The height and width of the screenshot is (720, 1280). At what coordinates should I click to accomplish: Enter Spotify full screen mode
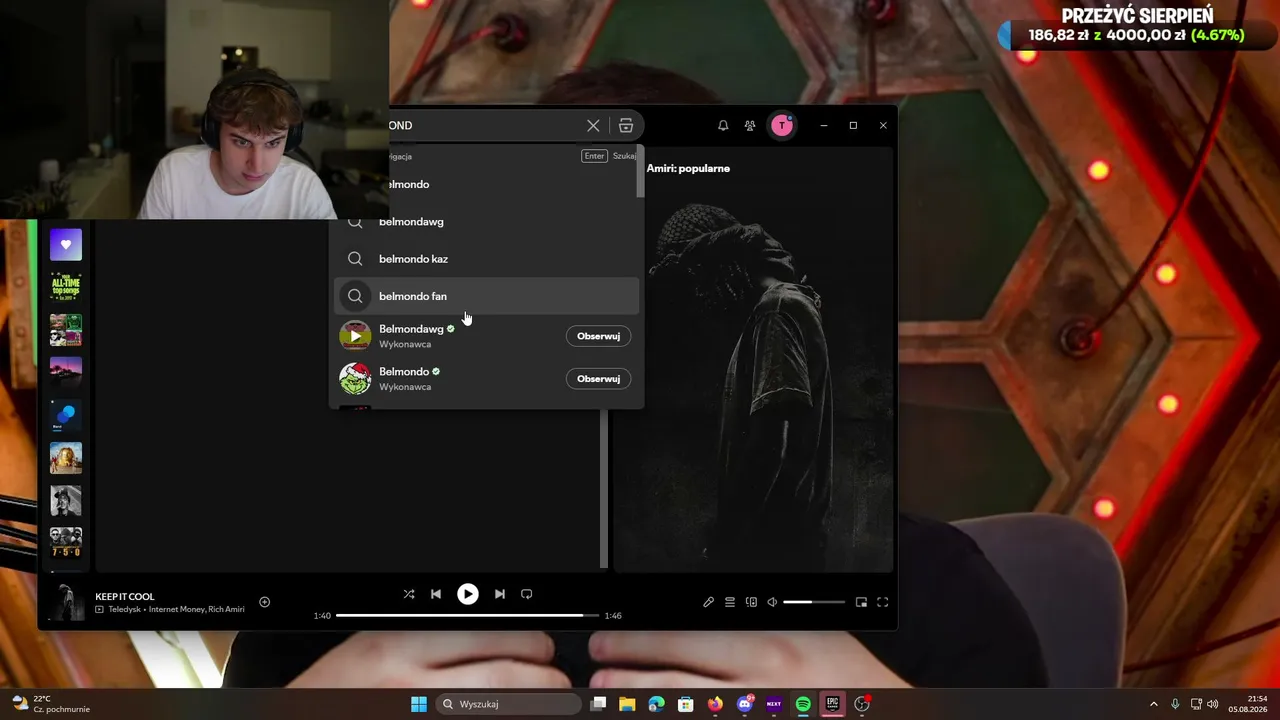pos(883,602)
